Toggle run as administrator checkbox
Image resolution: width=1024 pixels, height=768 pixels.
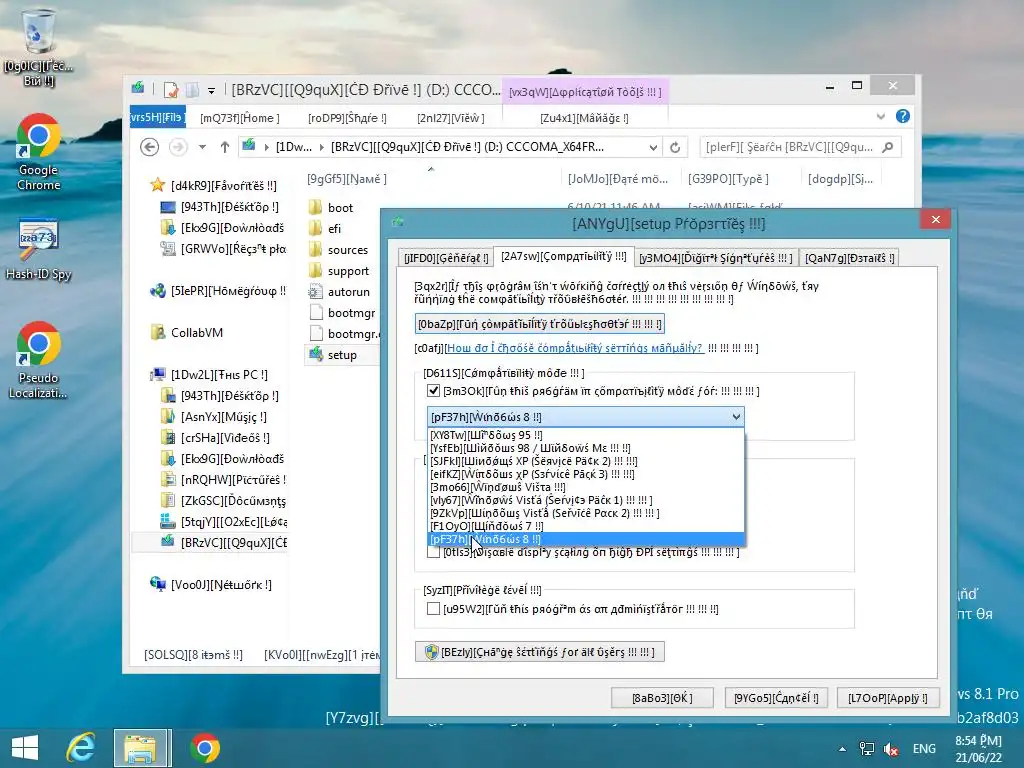click(433, 609)
